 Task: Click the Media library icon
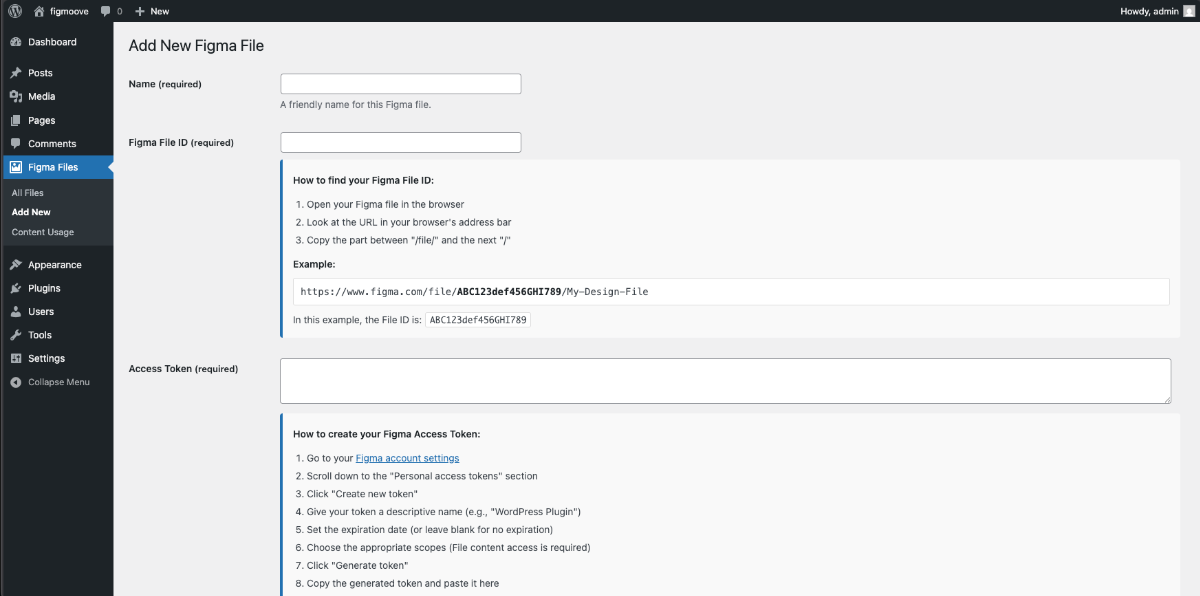coord(16,97)
